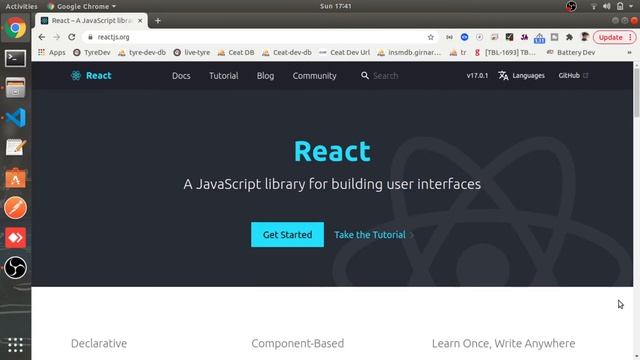Viewport: 640px width, 360px height.
Task: Open the [TBL-1693] bookmark
Action: click(x=504, y=52)
